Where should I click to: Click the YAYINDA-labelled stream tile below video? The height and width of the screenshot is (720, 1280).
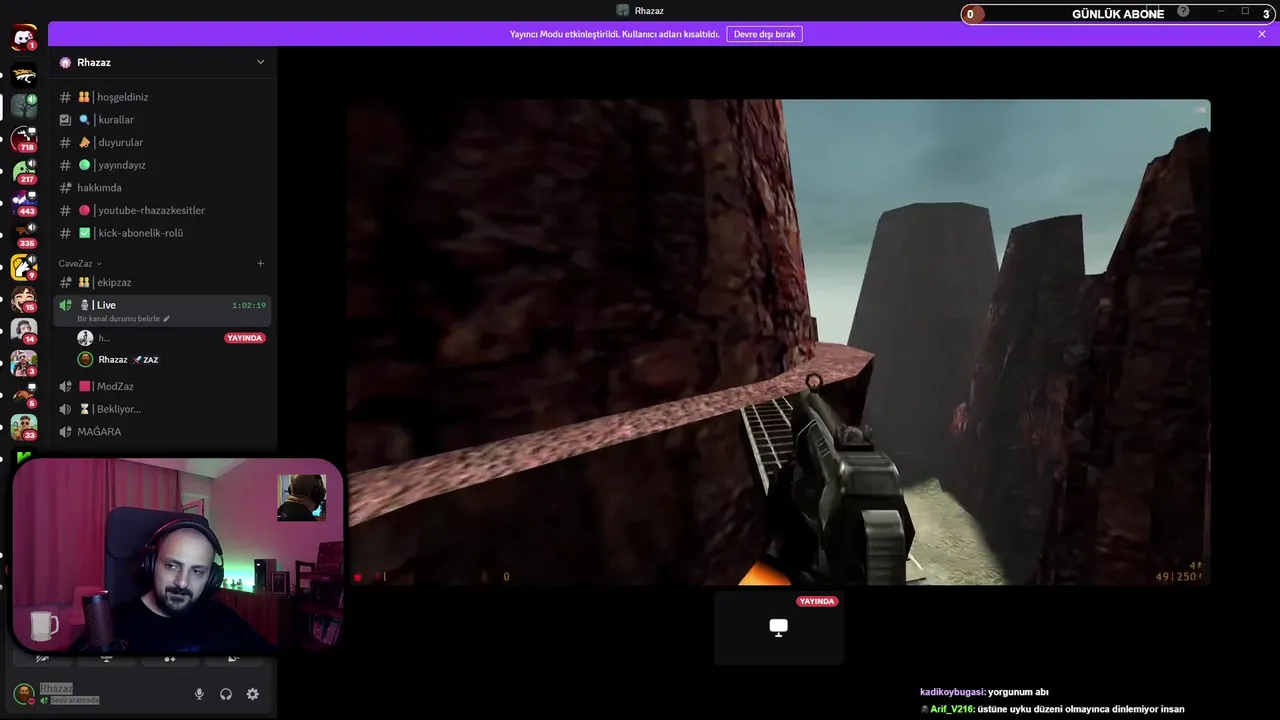point(778,627)
